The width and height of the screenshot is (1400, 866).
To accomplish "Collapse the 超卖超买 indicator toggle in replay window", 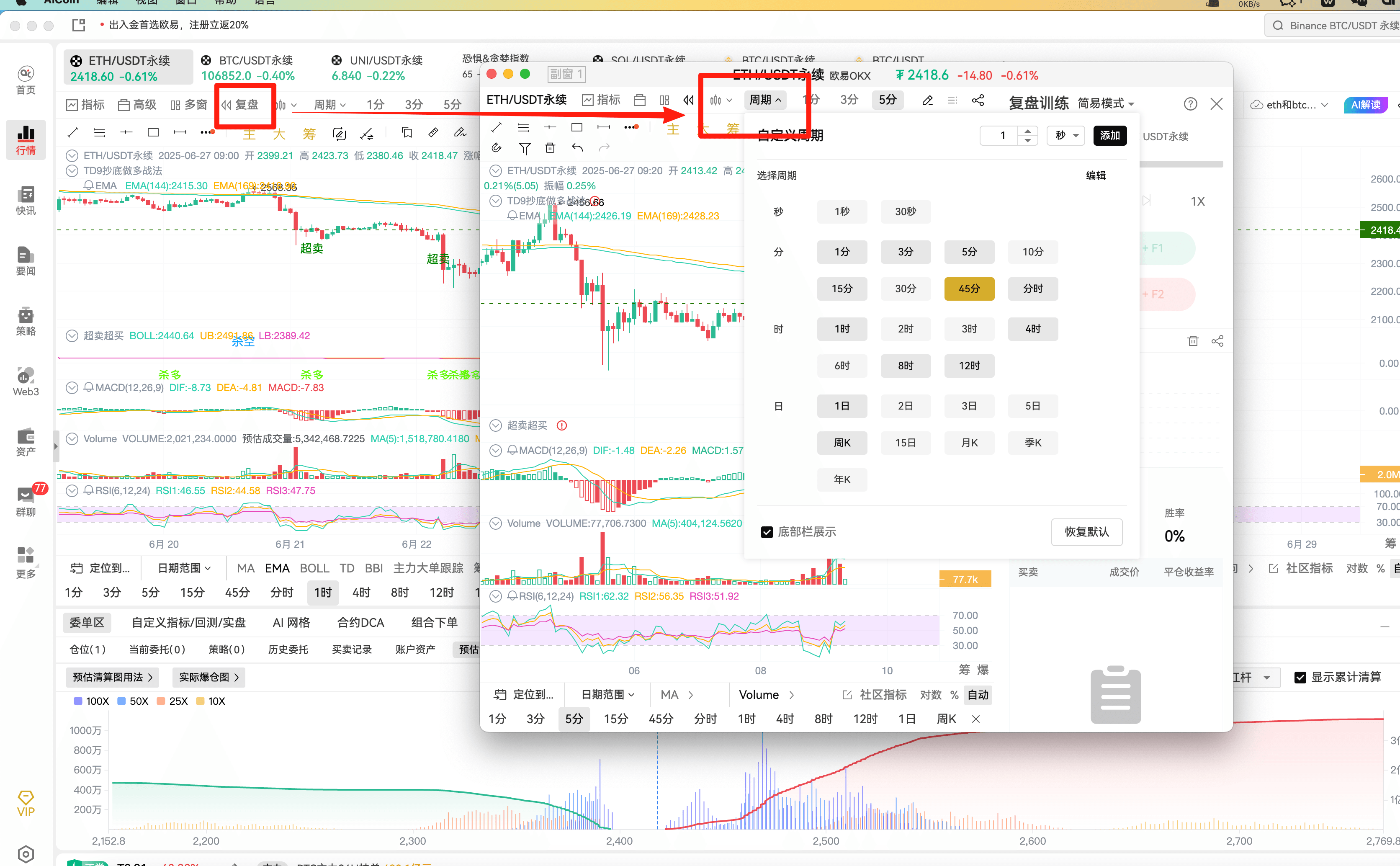I will tap(495, 425).
